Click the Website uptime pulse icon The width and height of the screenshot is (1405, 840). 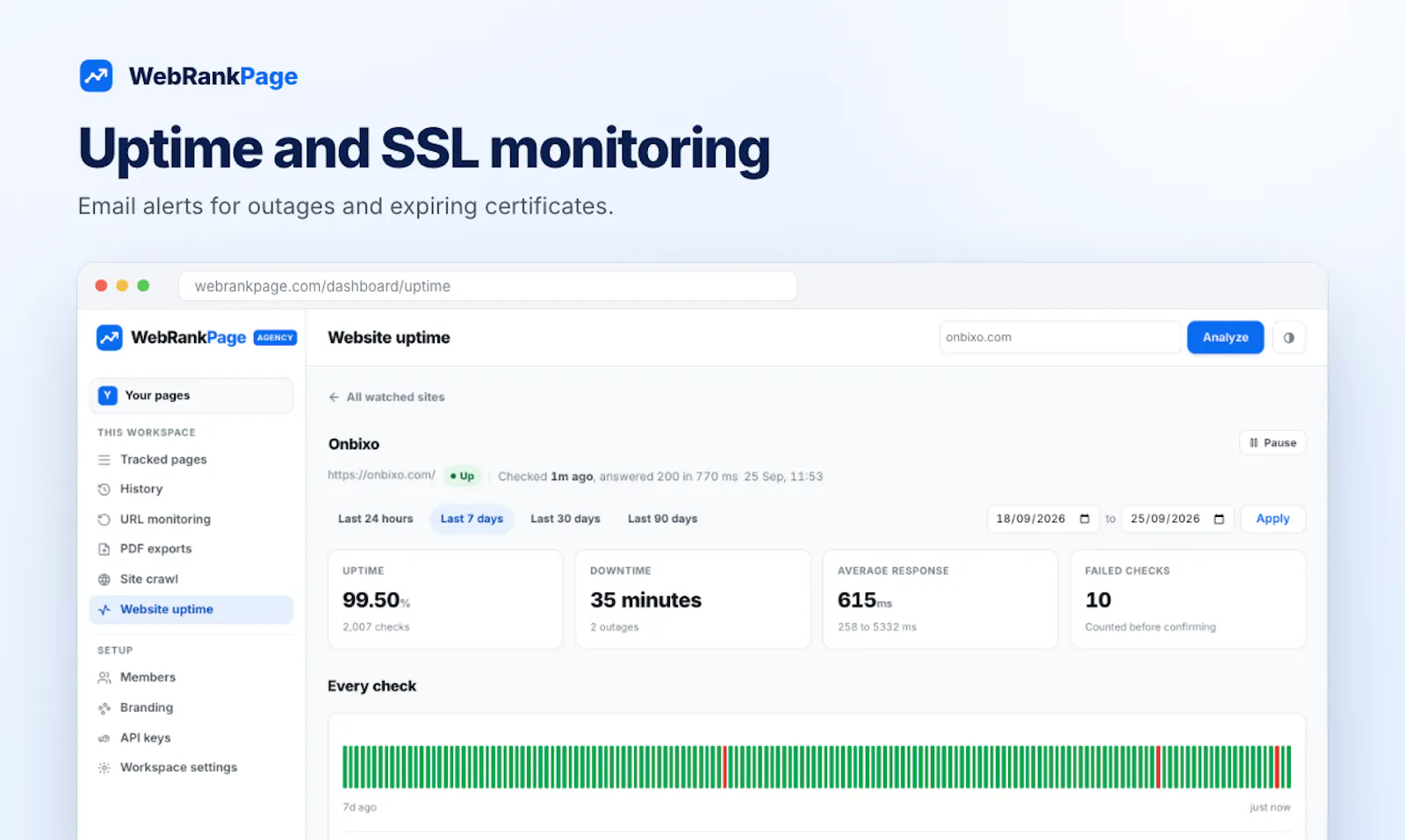(x=104, y=609)
